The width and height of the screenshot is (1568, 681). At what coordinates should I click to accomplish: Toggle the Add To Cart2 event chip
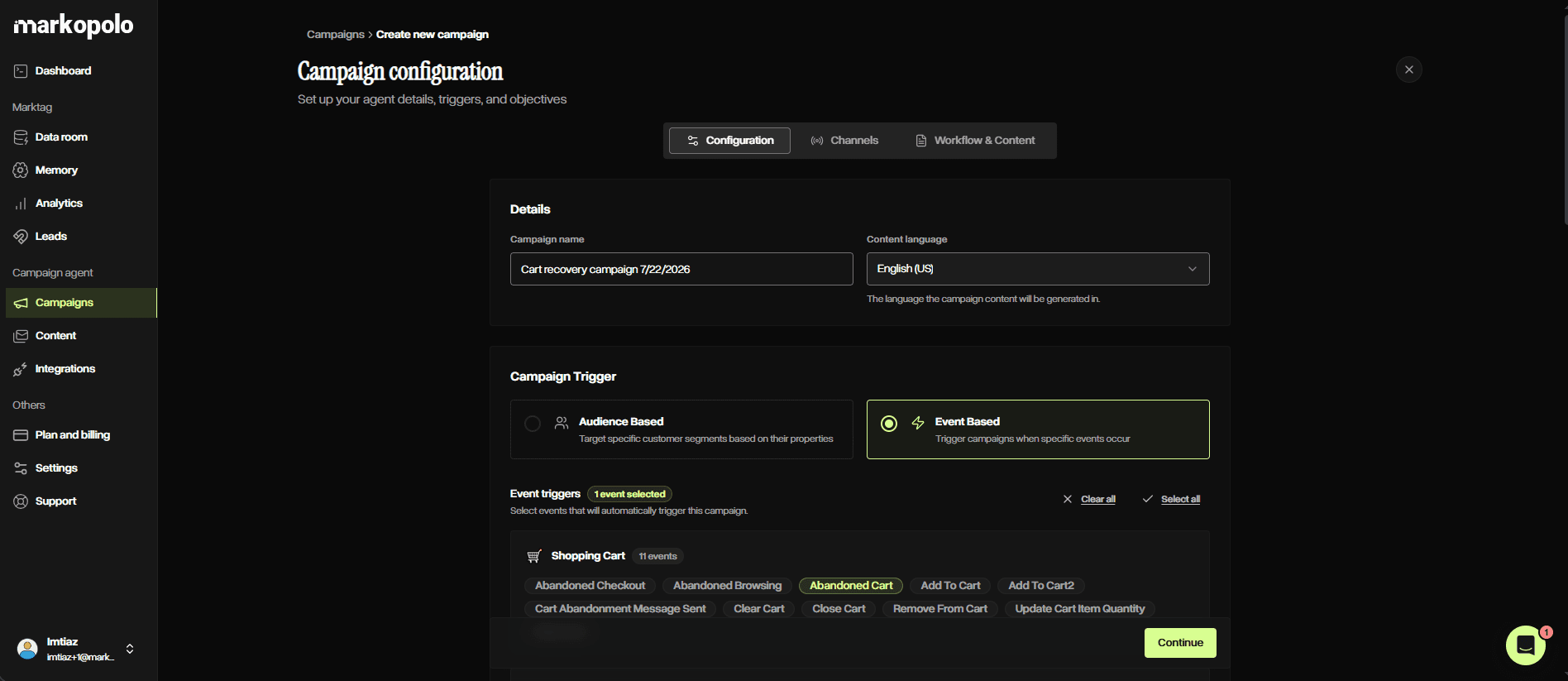point(1041,586)
